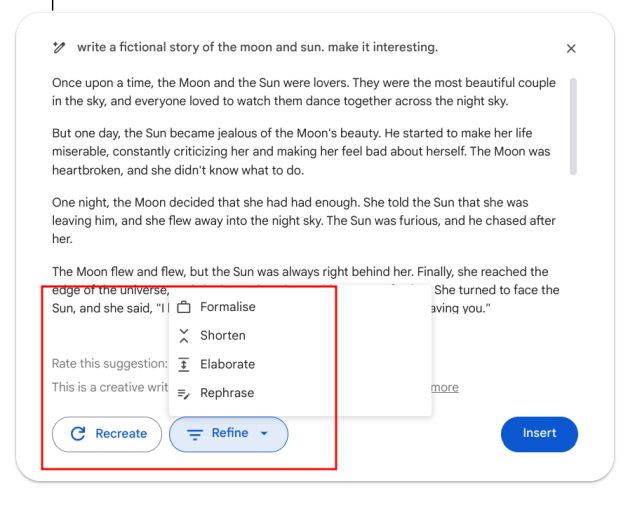640x507 pixels.
Task: Click the magic pen icon beside the prompt
Action: pyautogui.click(x=59, y=48)
